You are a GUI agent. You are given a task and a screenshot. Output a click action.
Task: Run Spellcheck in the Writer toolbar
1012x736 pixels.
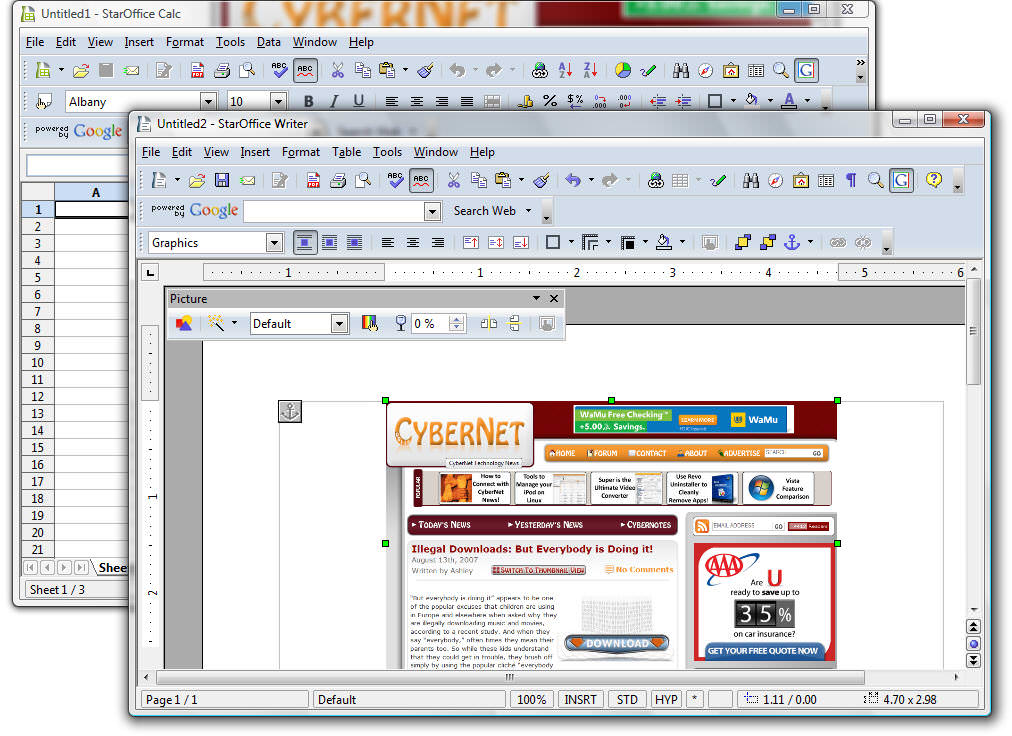coord(395,180)
